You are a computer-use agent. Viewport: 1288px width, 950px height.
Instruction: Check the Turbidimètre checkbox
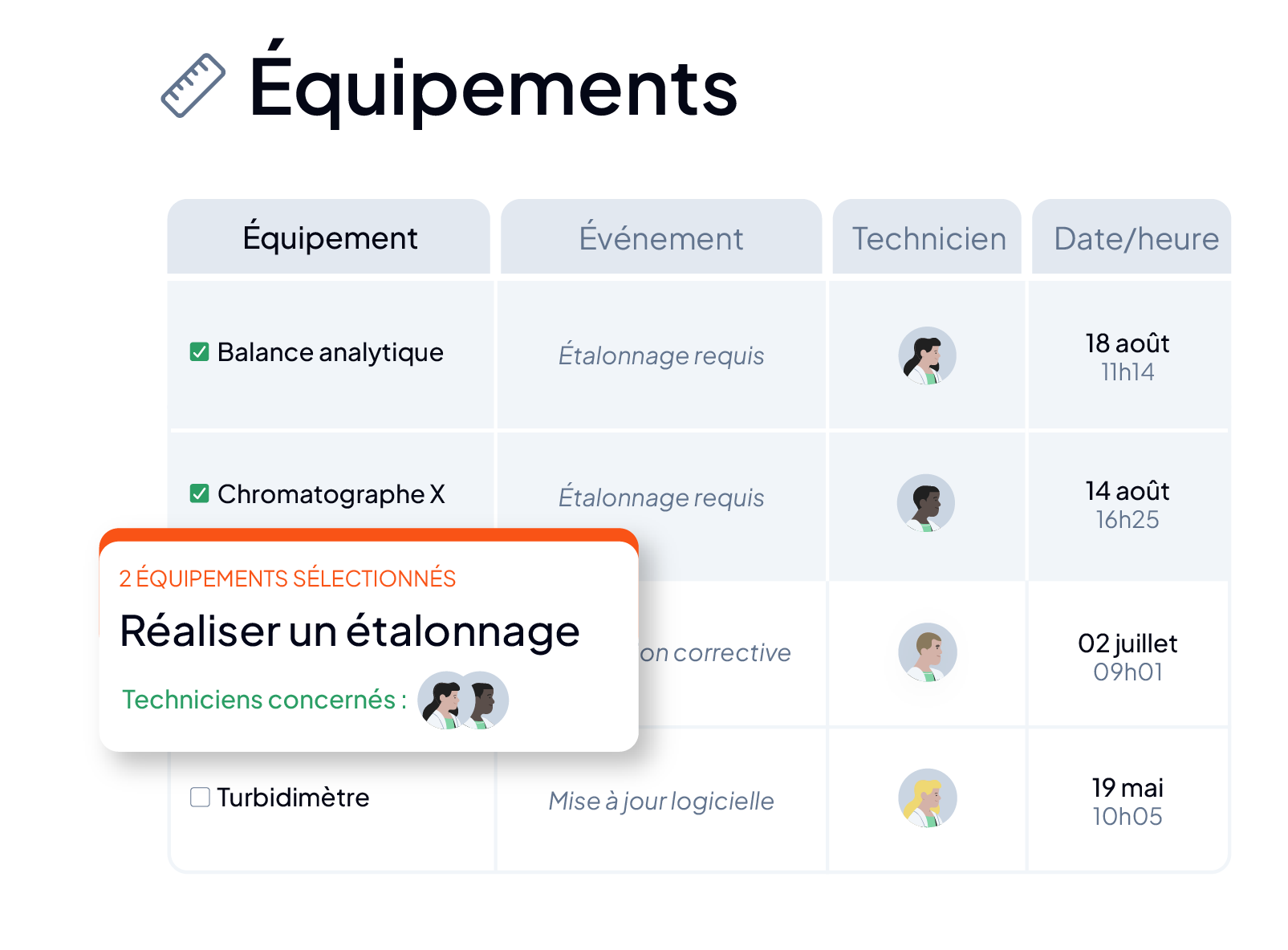tap(200, 797)
